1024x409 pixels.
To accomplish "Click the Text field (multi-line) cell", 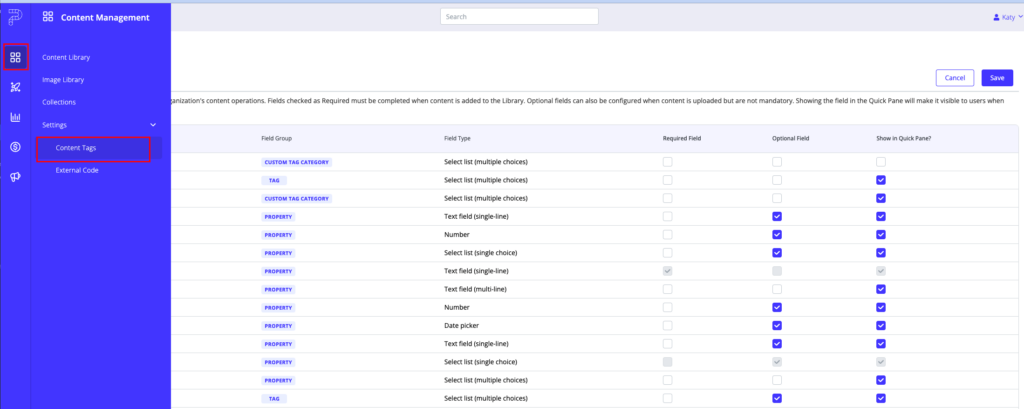I will pyautogui.click(x=475, y=289).
